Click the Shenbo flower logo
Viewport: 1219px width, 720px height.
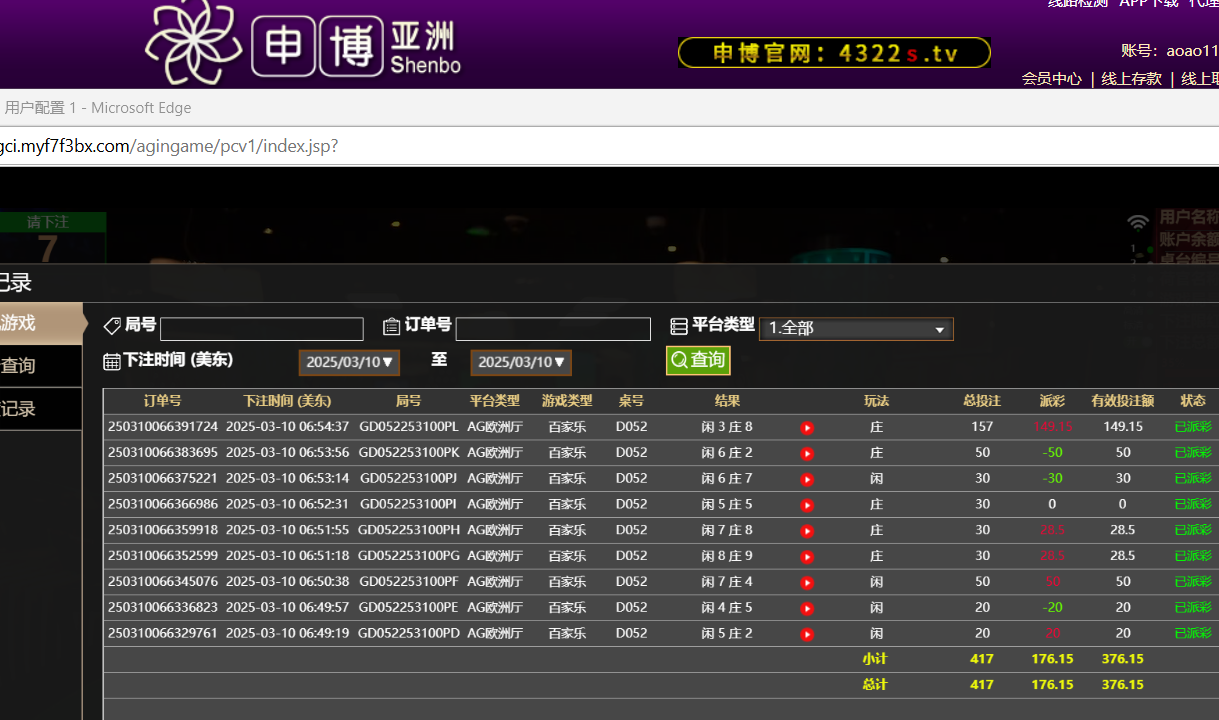(x=193, y=42)
